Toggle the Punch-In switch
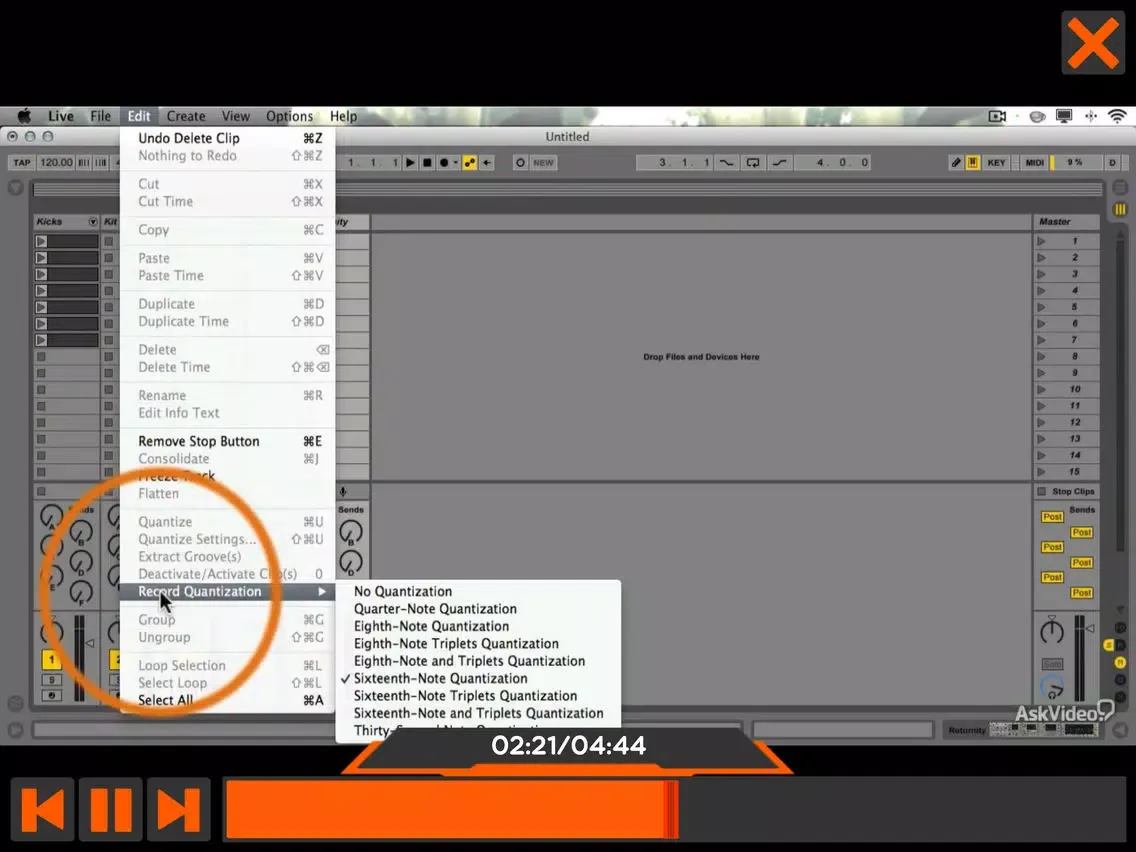This screenshot has width=1136, height=852. pyautogui.click(x=726, y=162)
